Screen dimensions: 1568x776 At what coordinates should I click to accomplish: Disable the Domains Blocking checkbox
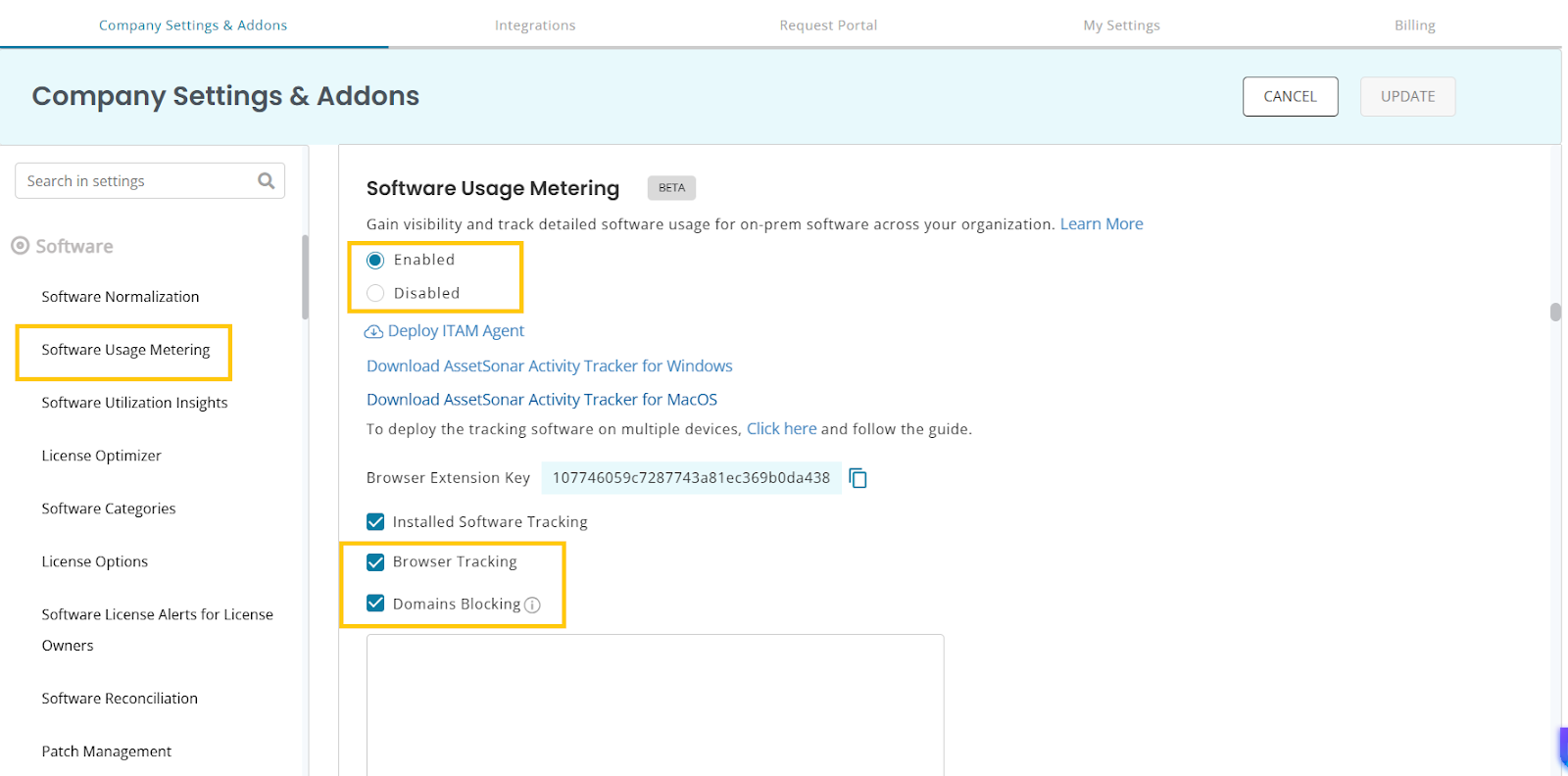tap(375, 604)
